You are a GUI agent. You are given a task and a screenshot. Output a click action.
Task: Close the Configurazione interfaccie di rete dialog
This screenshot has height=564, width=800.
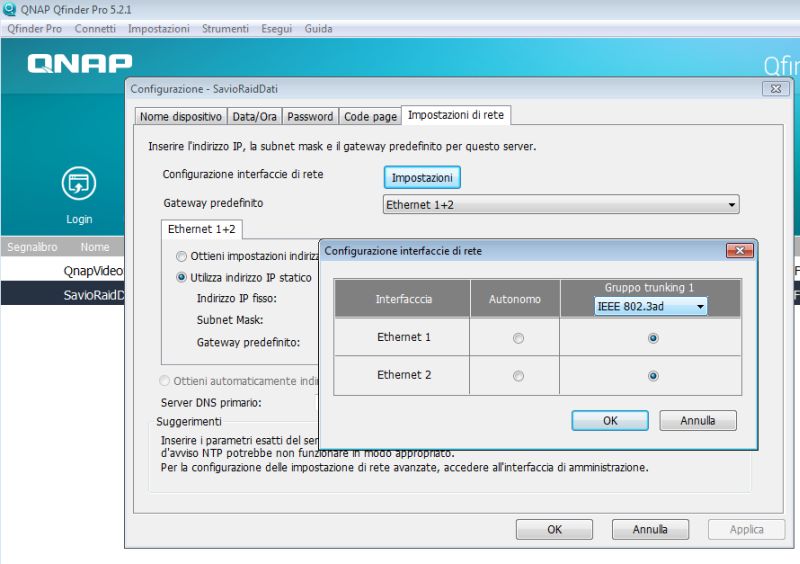pyautogui.click(x=739, y=250)
